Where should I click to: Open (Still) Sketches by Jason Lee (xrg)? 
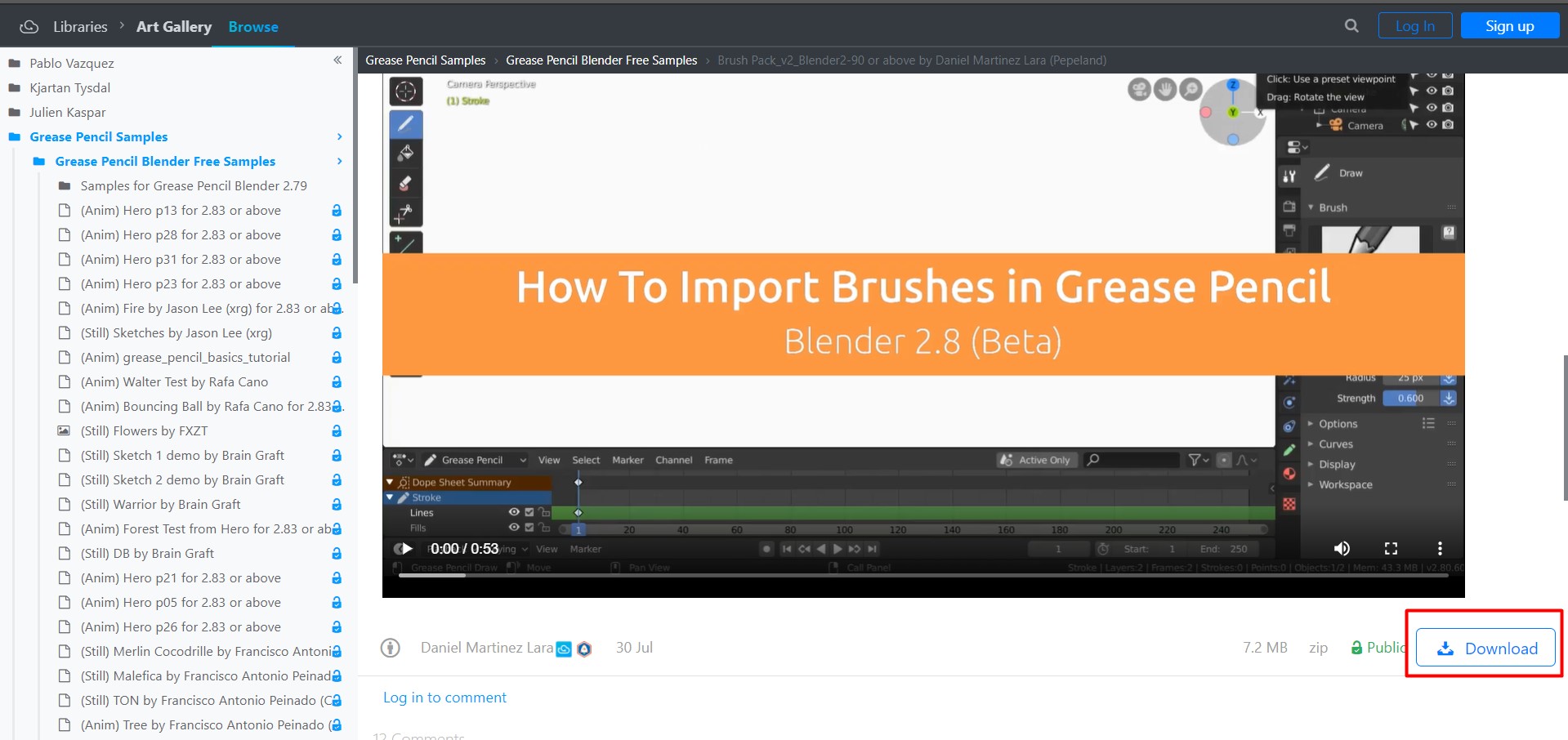click(x=176, y=332)
